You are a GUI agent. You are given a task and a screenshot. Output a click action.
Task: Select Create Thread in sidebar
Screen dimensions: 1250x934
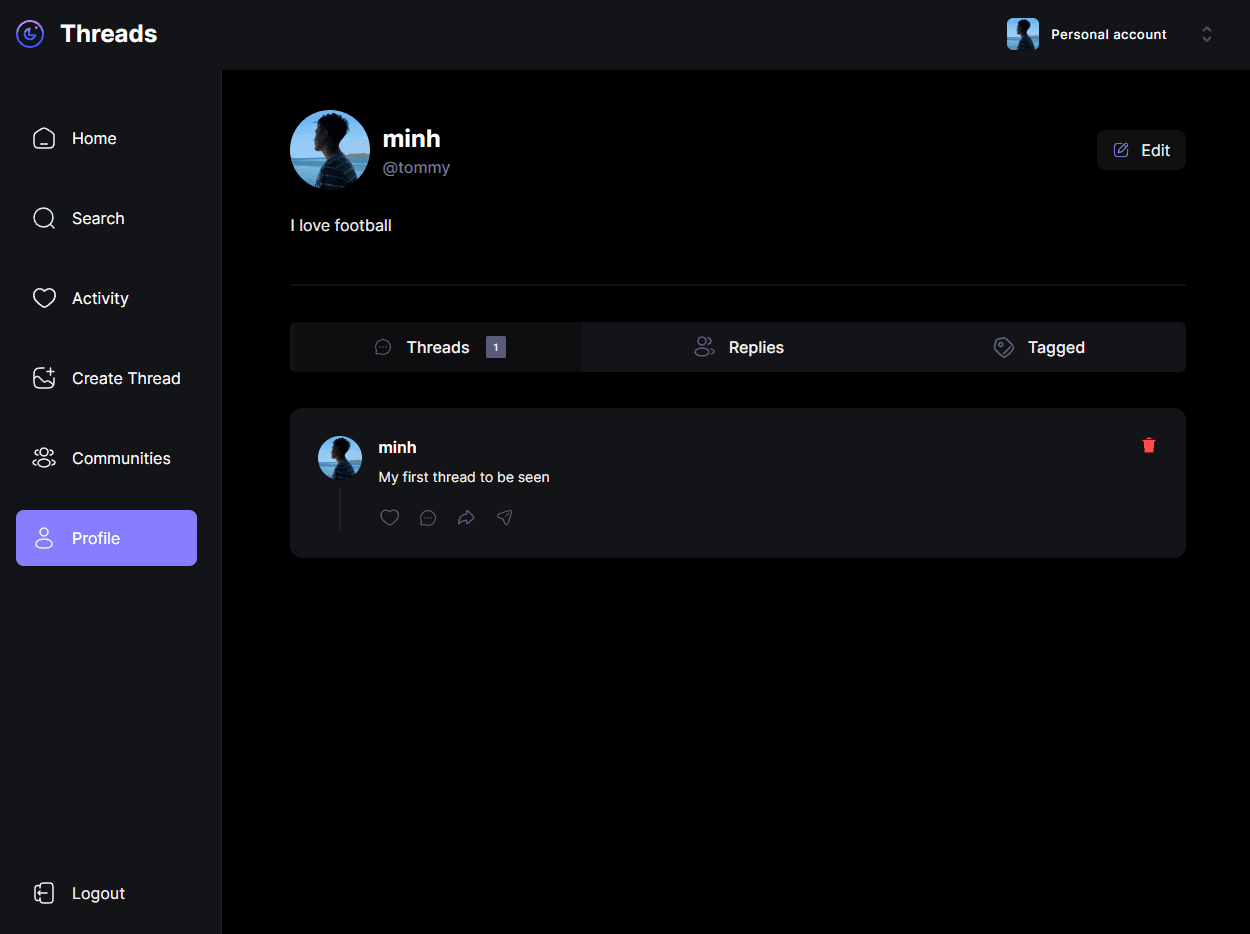(x=106, y=378)
